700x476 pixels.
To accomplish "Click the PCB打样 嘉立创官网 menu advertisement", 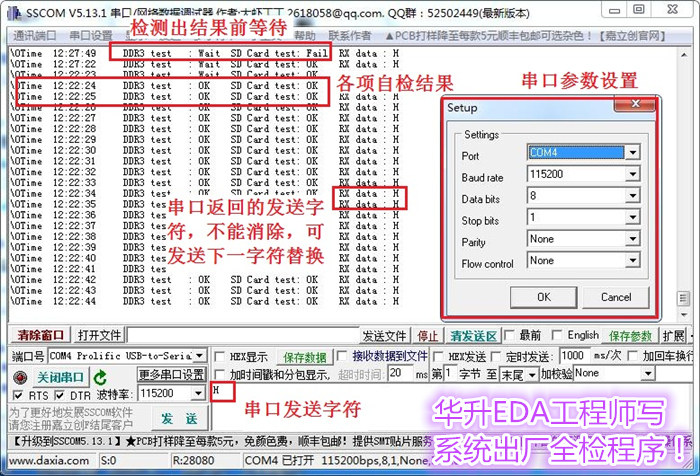I will pyautogui.click(x=525, y=35).
